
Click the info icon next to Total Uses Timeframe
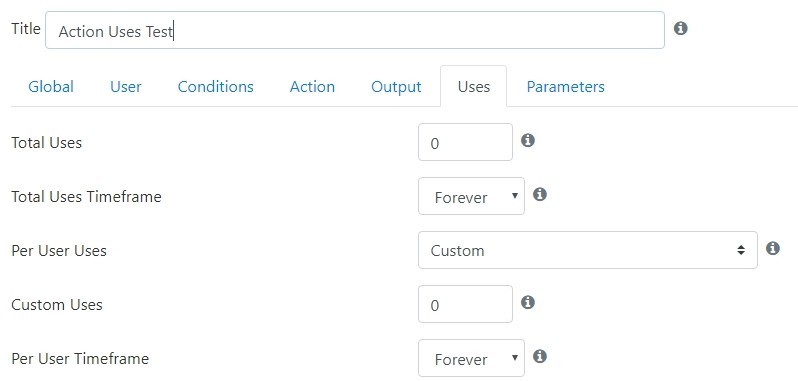tap(539, 194)
